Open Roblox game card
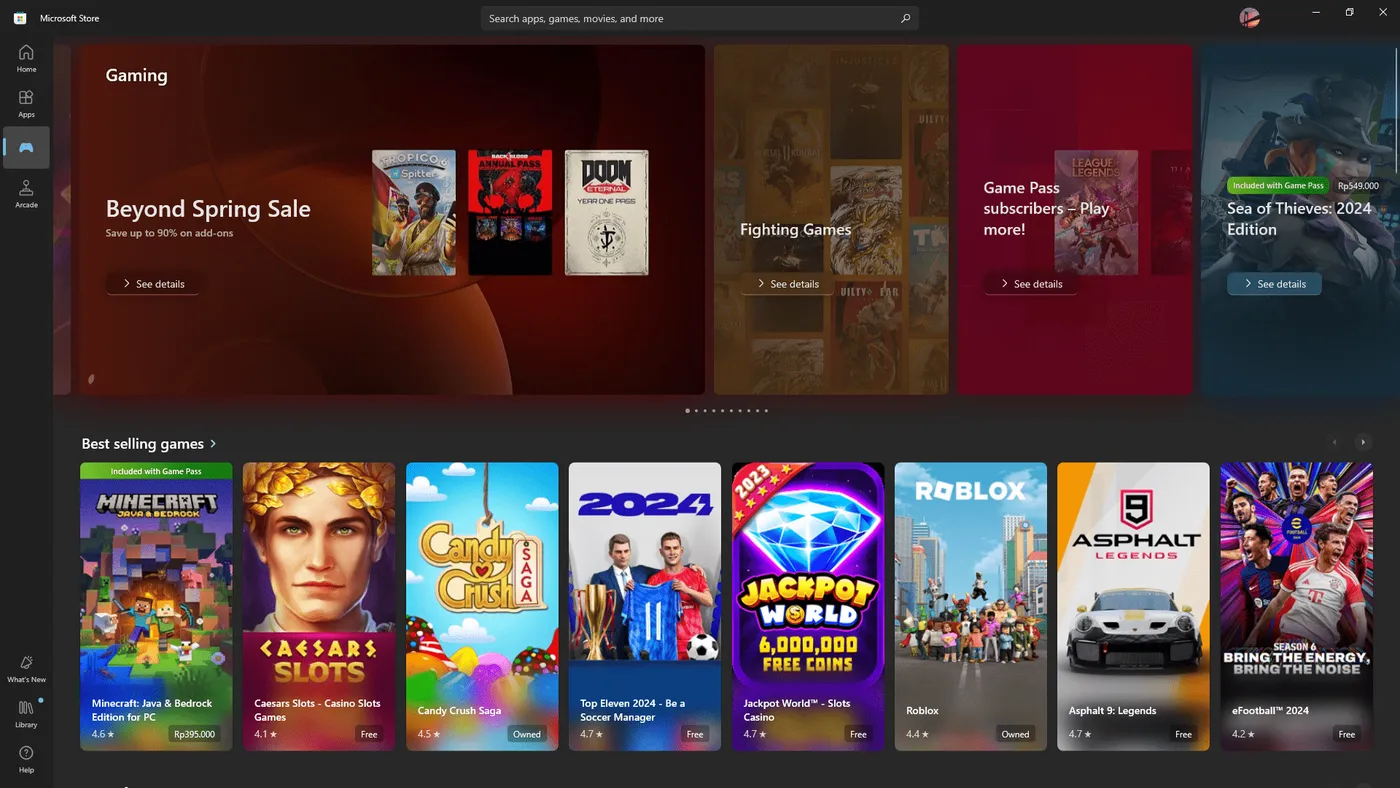This screenshot has width=1400, height=788. click(x=971, y=606)
